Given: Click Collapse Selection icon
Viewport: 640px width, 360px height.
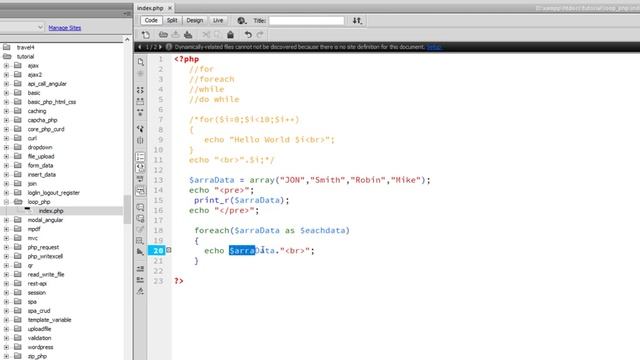Looking at the screenshot, I should pos(140,100).
